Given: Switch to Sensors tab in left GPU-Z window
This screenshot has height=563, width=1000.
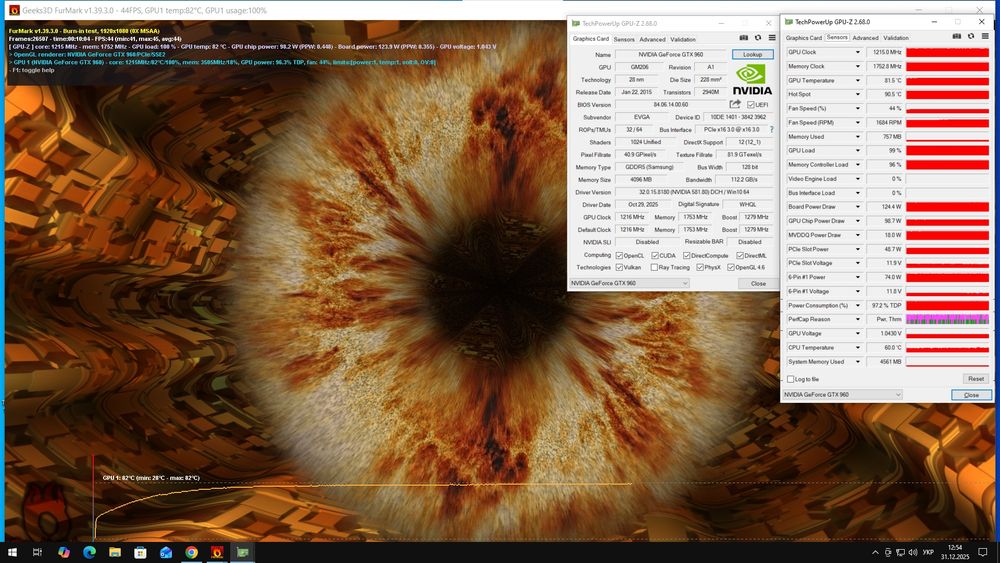Looking at the screenshot, I should click(624, 40).
